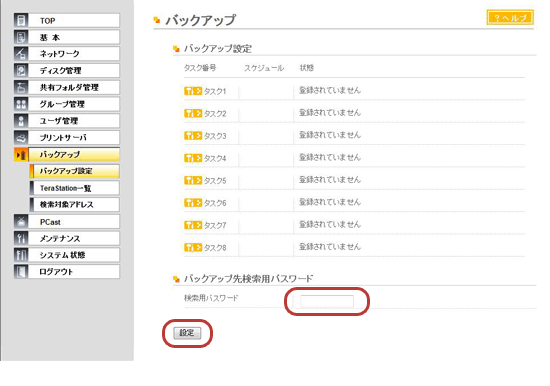Click the 基本 sidebar icon
Image resolution: width=550 pixels, height=386 pixels.
(21, 37)
